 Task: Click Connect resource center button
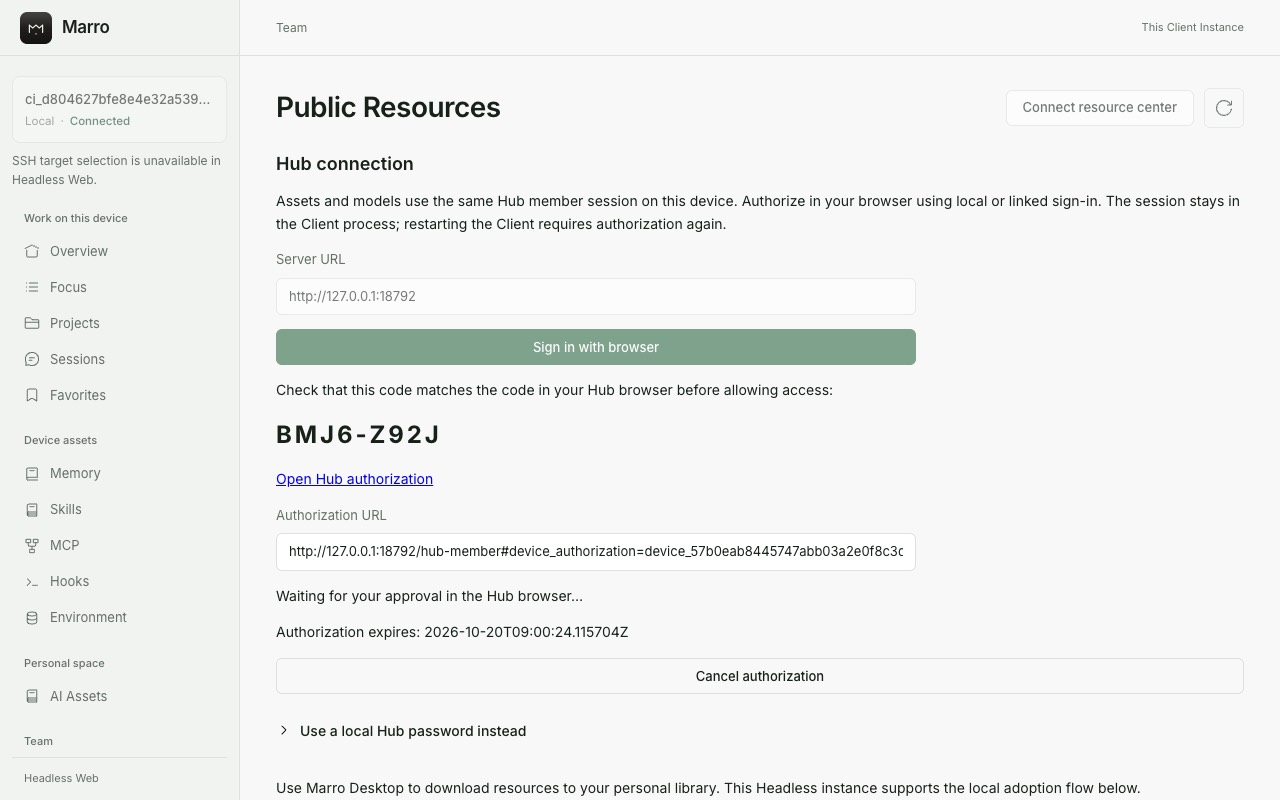(x=1099, y=108)
